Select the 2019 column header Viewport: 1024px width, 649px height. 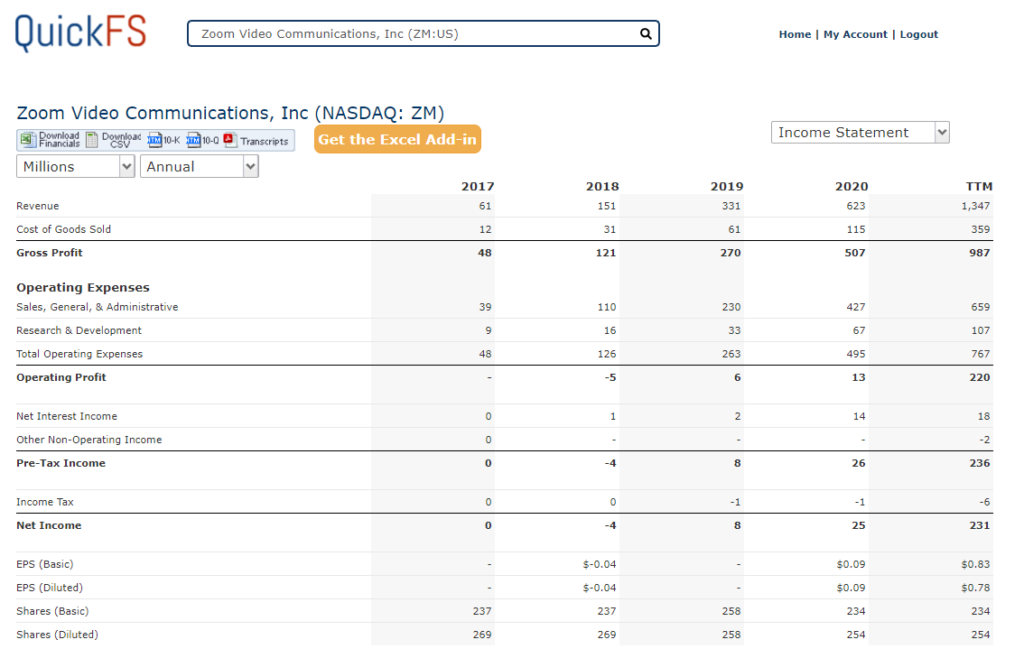[727, 187]
